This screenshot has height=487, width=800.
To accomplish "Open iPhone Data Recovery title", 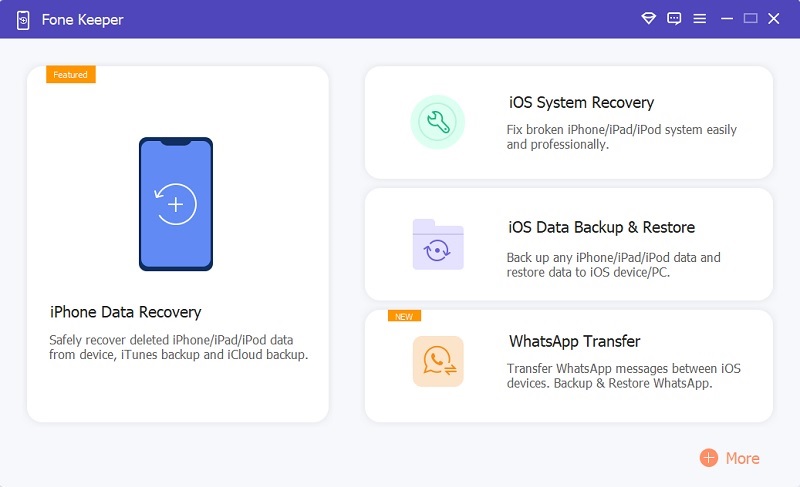I will coord(126,312).
